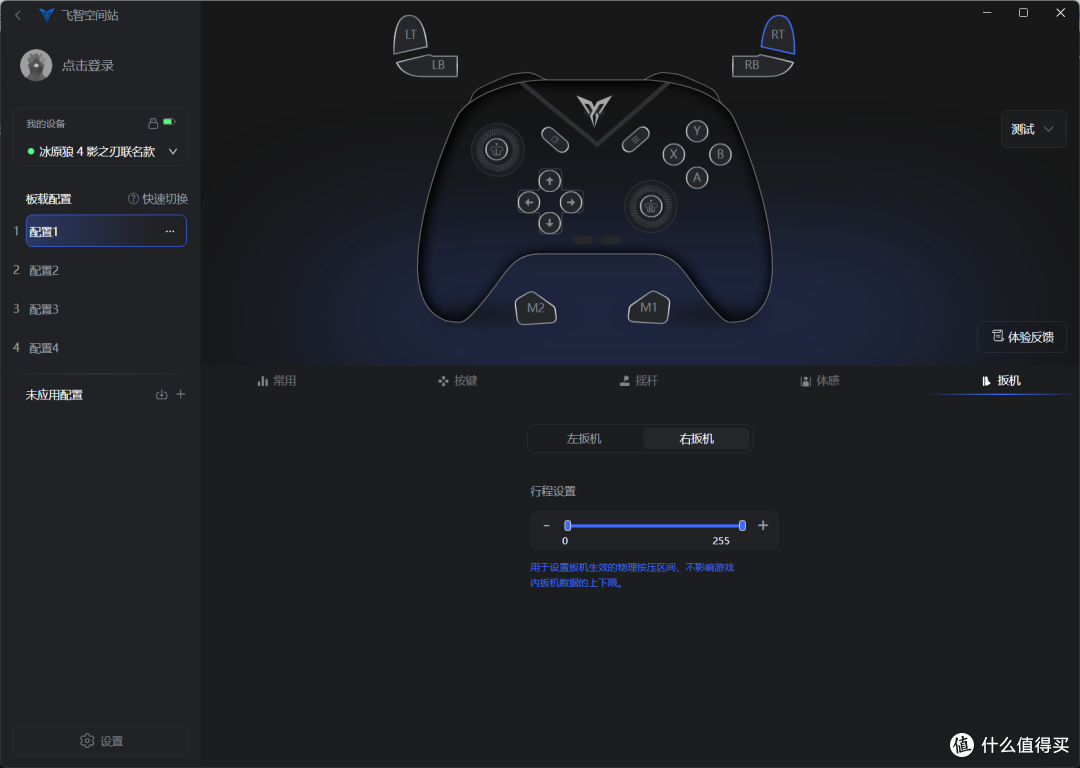The image size is (1080, 768).
Task: Click the LT trigger on the controller diagram
Action: point(411,34)
